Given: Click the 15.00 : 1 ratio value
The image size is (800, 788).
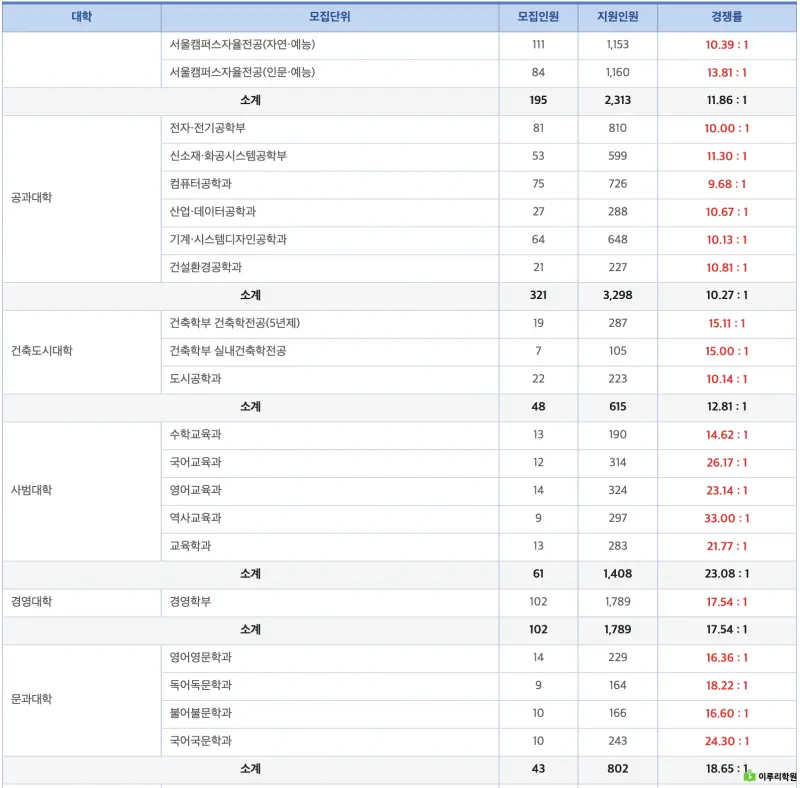Looking at the screenshot, I should [x=727, y=351].
